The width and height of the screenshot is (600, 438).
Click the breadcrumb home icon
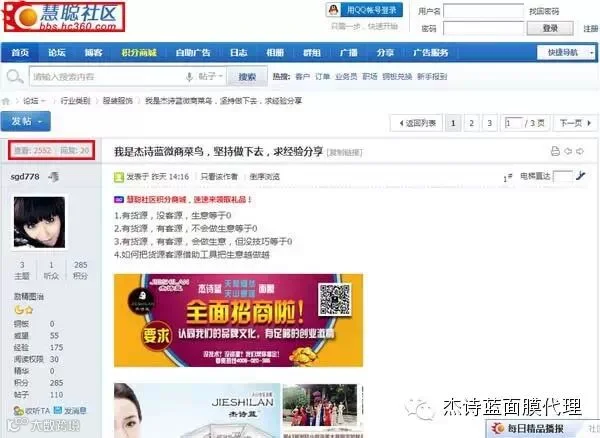pos(6,101)
